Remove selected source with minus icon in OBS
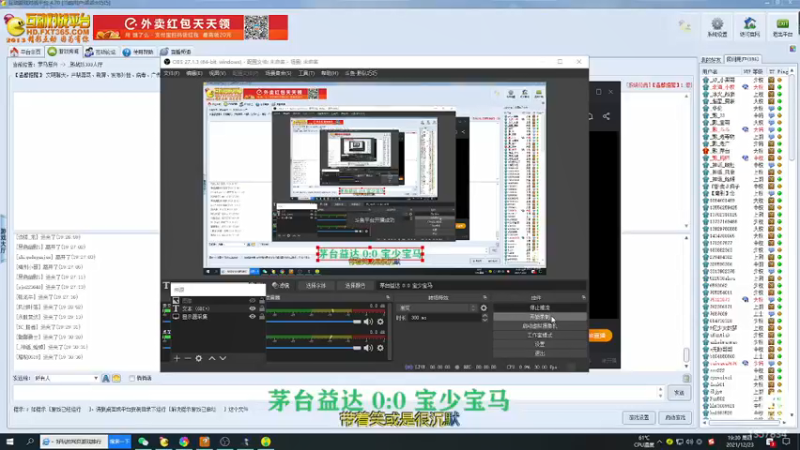Screen dimensions: 800x450 (x=187, y=358)
